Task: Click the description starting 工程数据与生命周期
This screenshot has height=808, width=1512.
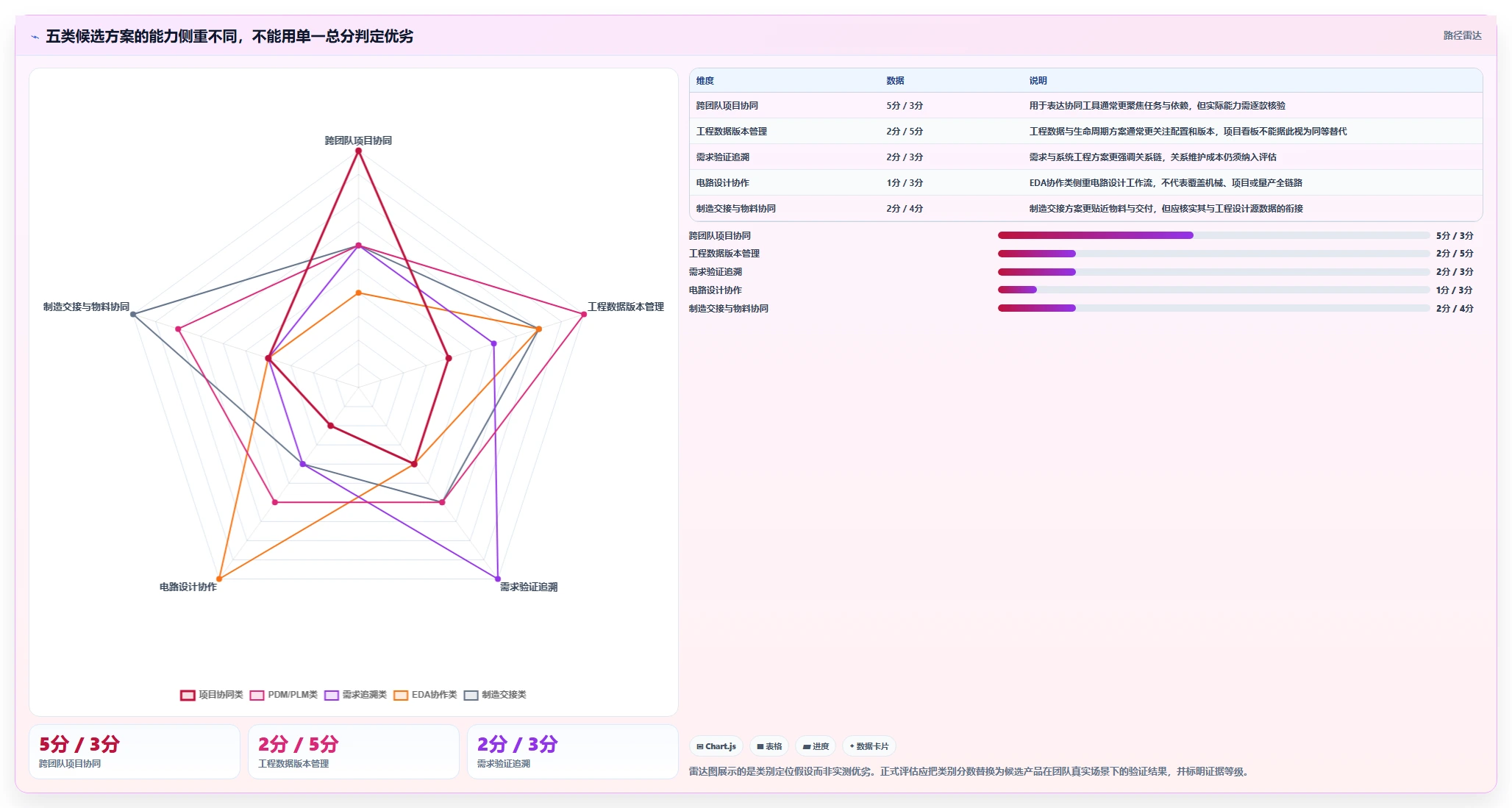Action: [x=1188, y=132]
